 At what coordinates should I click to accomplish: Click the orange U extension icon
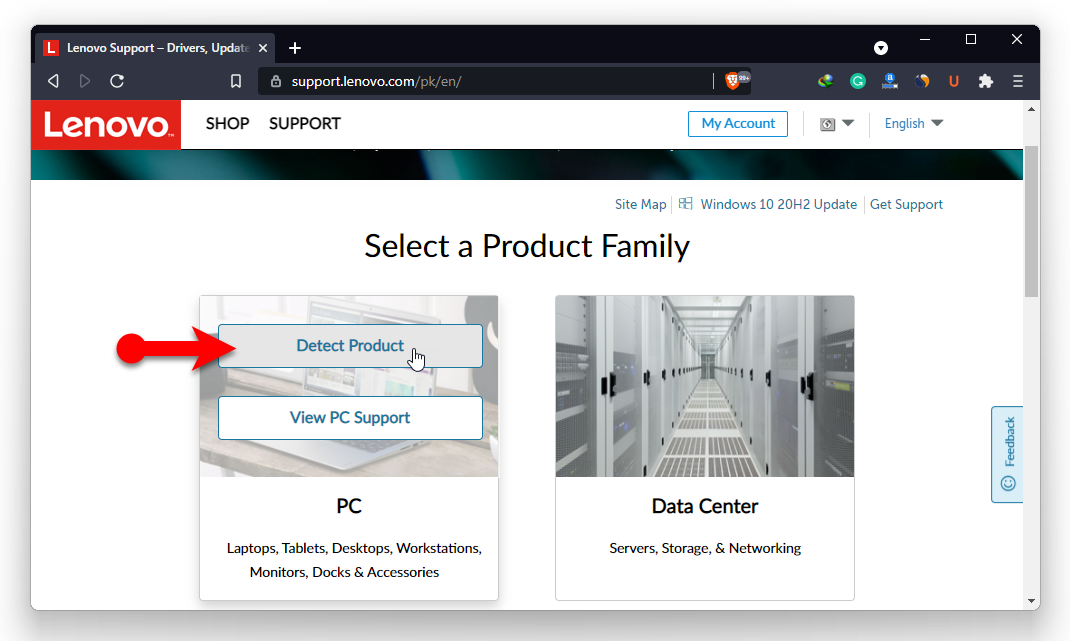[954, 81]
